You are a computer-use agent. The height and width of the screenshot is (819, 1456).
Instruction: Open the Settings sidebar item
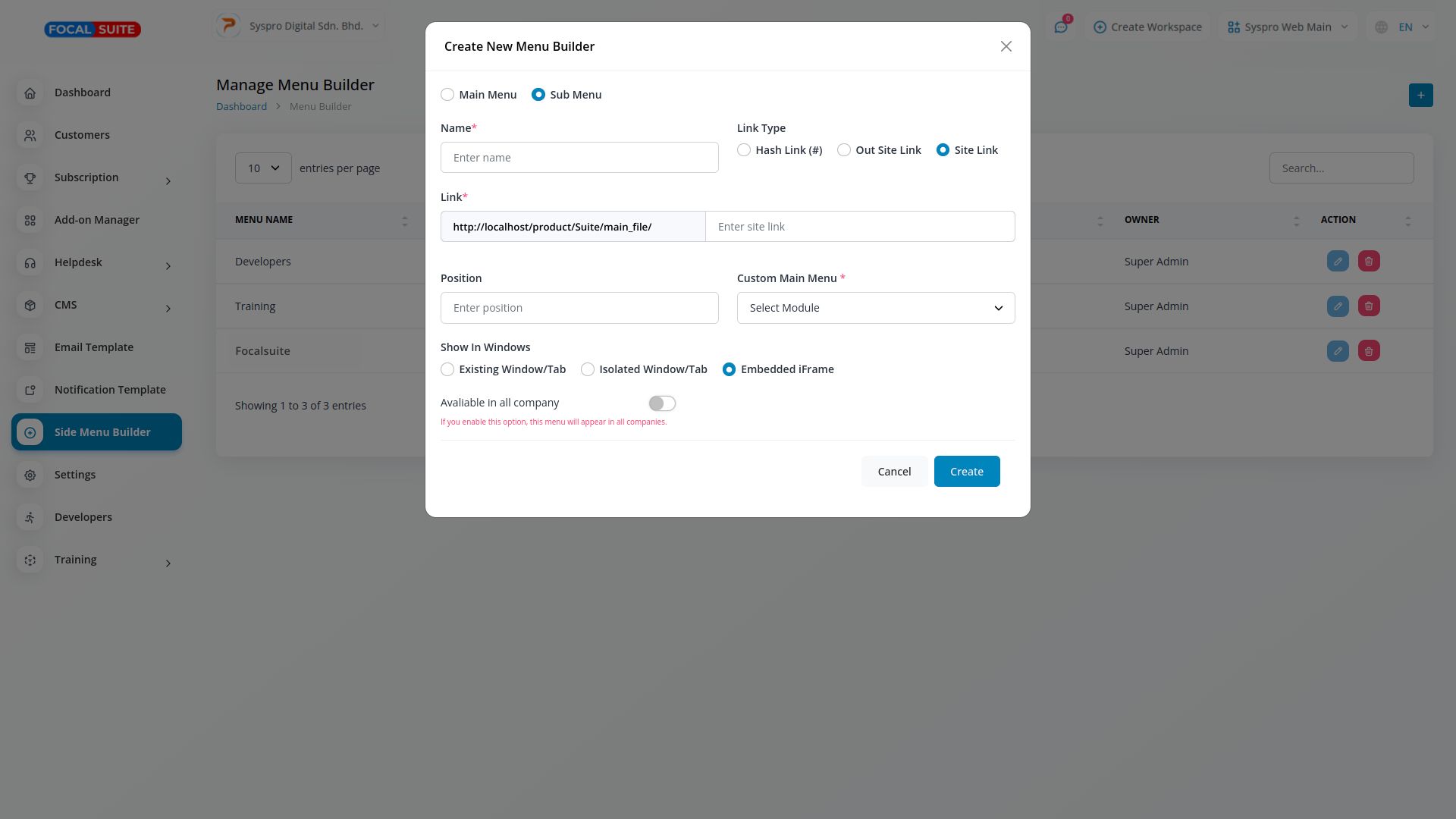[x=75, y=475]
